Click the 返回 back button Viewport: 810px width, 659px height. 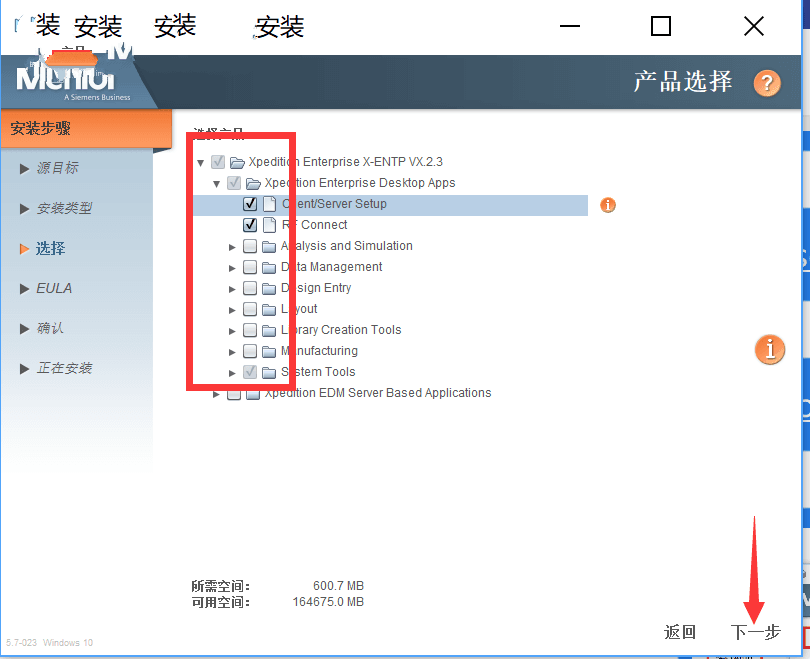point(680,632)
